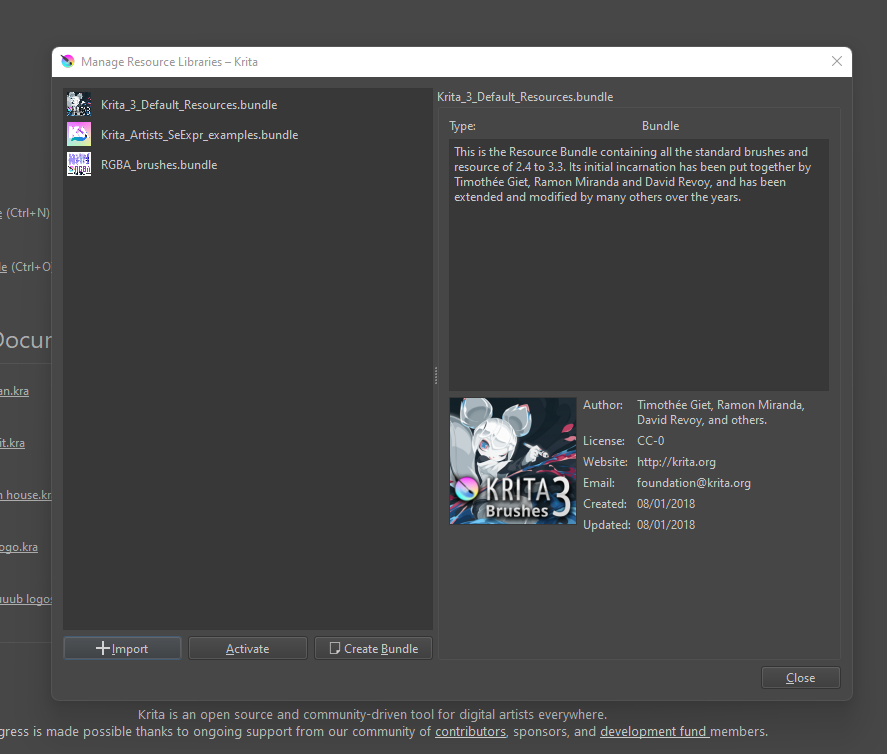Click the Krita_Artists_SeExpr_examples bundle thumbnail icon

pyautogui.click(x=79, y=134)
